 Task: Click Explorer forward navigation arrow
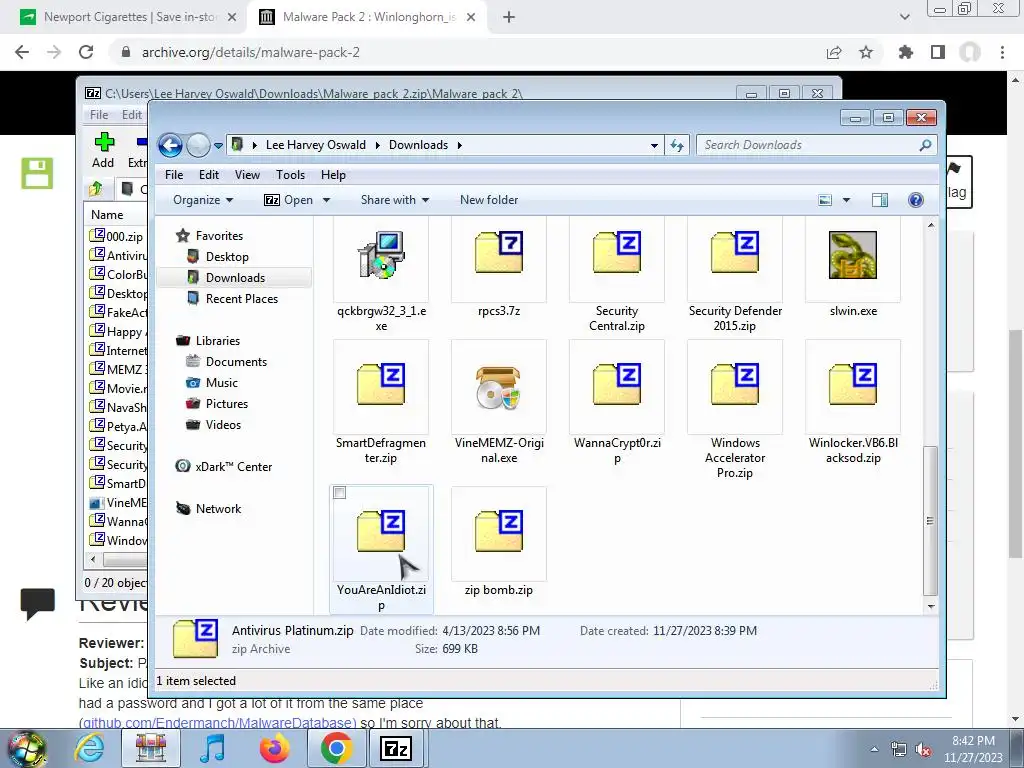tap(198, 145)
